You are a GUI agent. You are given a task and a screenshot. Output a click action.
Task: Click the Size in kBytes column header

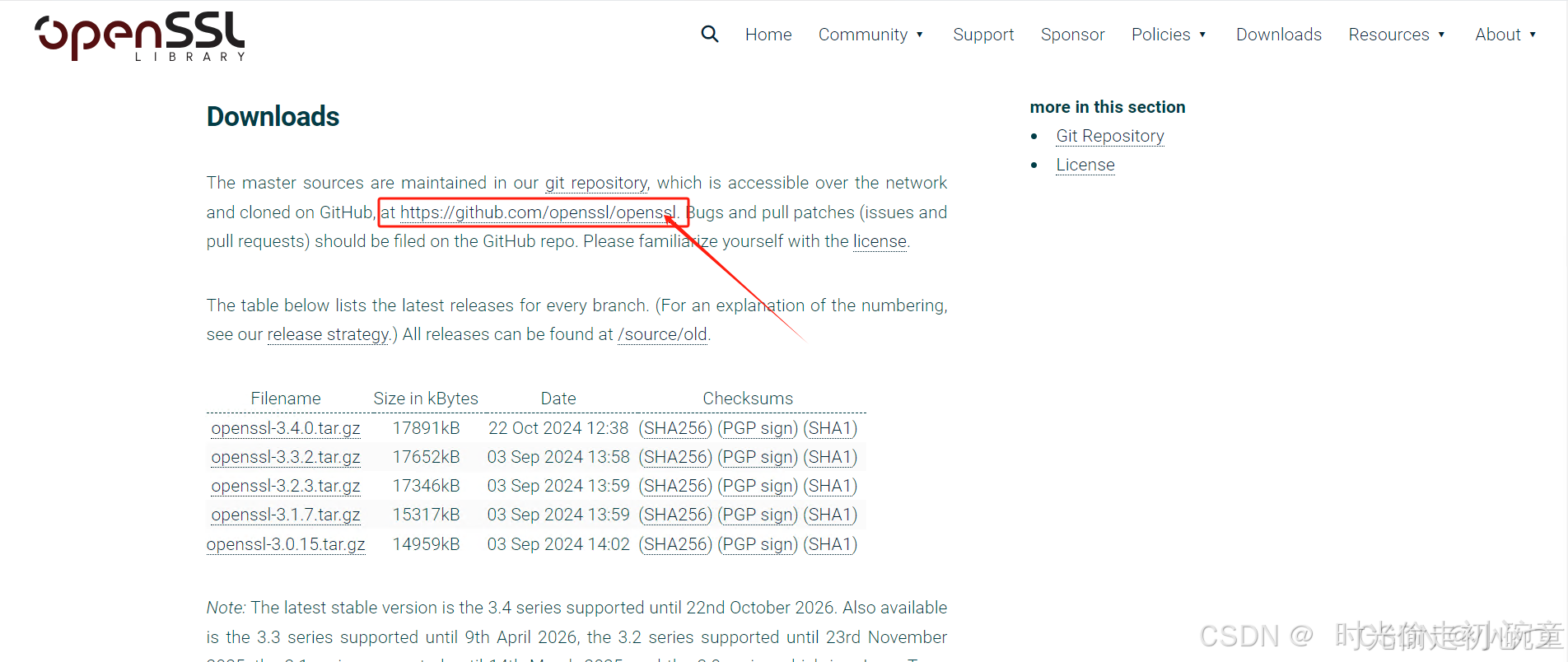click(x=426, y=399)
